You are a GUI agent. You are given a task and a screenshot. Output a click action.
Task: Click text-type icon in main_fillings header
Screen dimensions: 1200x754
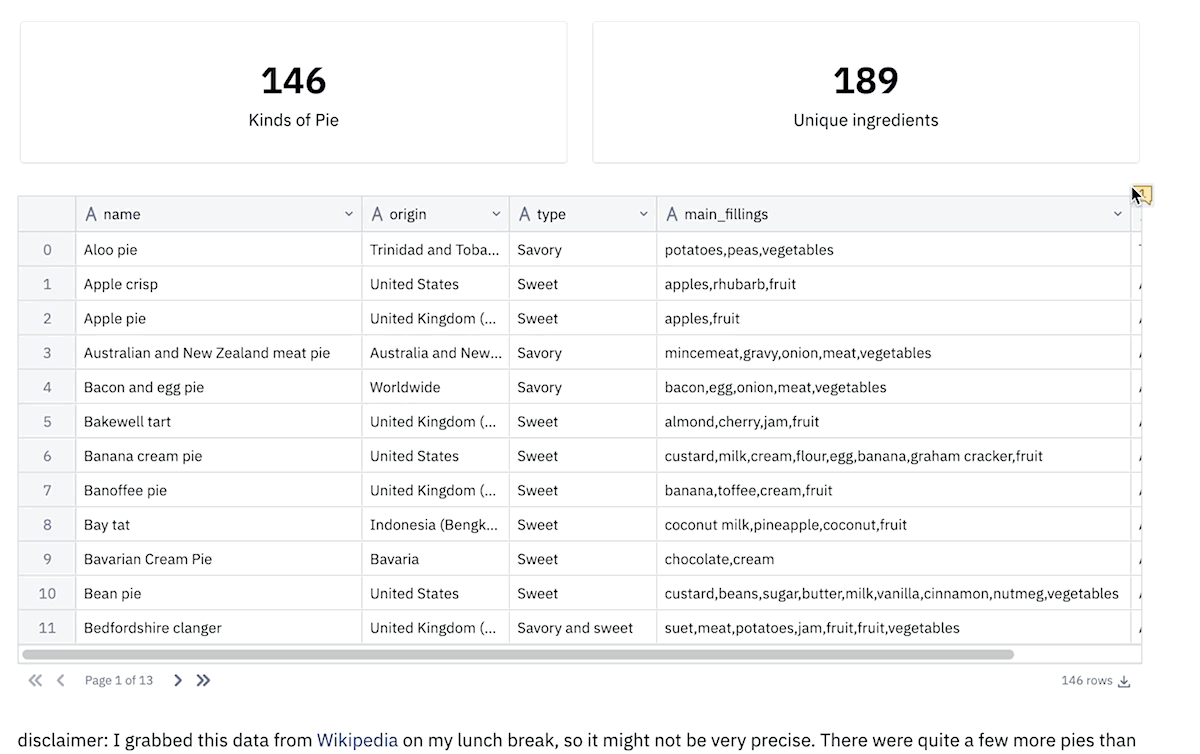[x=672, y=214]
